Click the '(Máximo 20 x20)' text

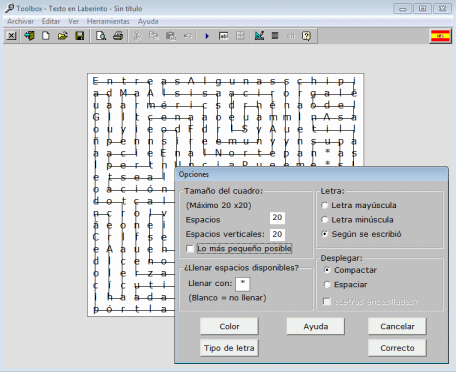pyautogui.click(x=218, y=205)
